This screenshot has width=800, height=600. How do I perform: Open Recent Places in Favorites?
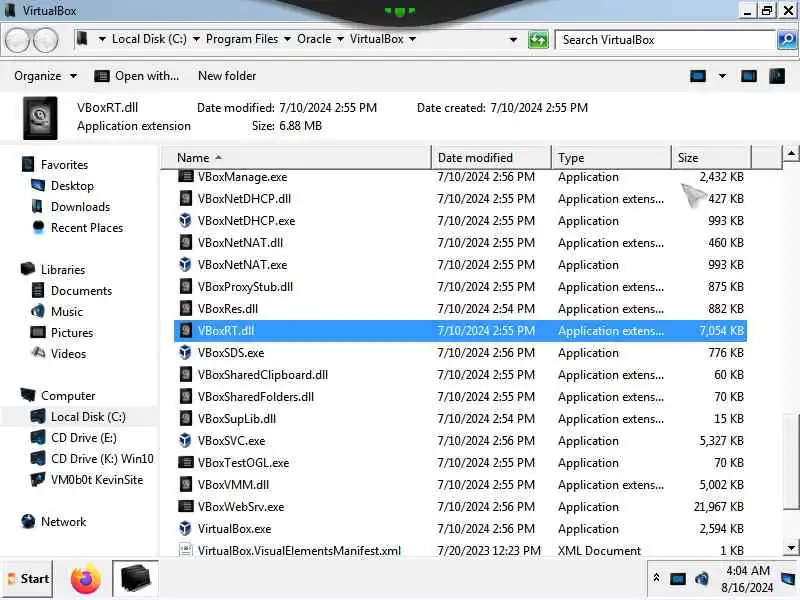point(87,228)
